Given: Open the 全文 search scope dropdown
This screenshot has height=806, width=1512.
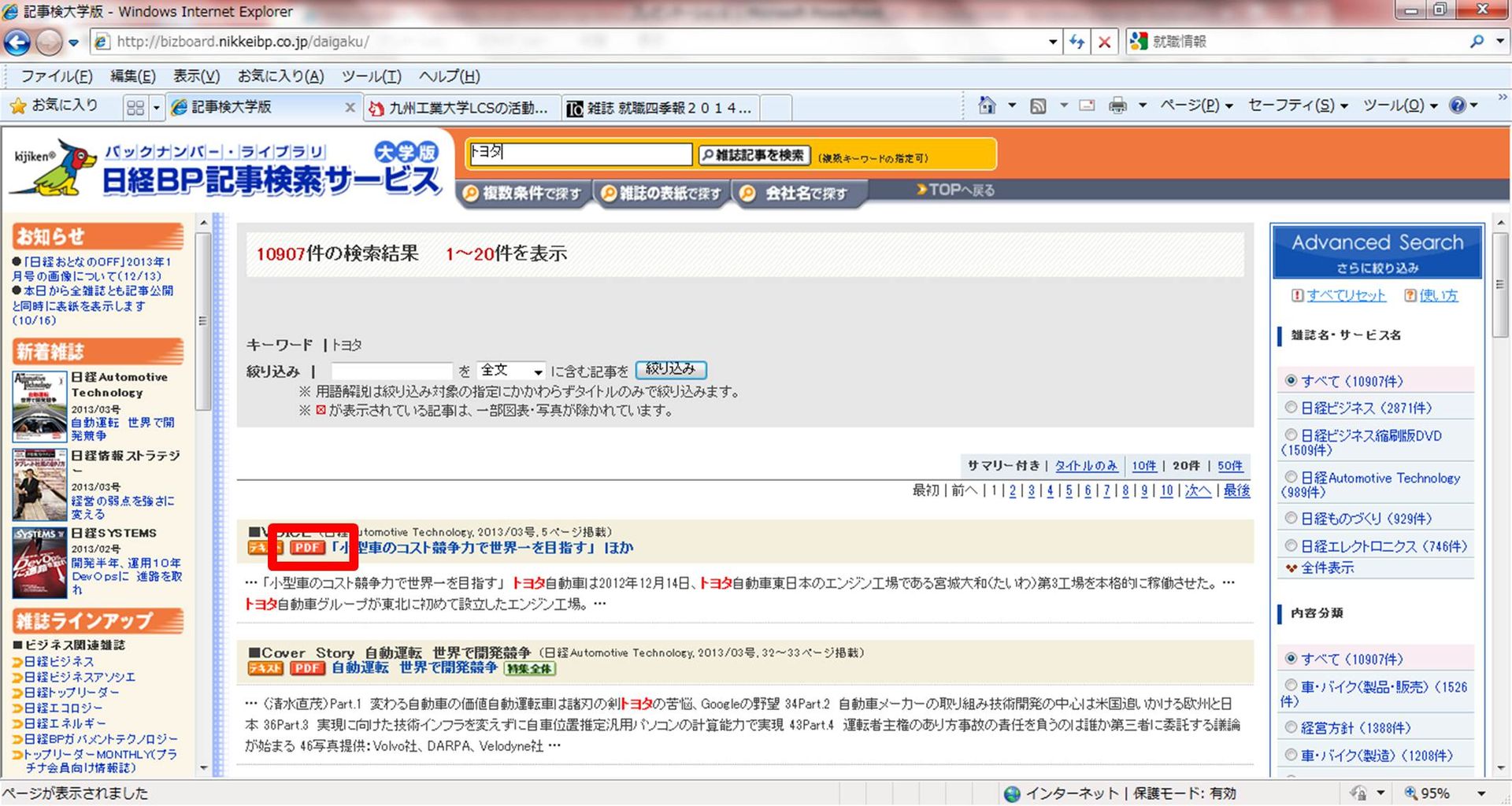Looking at the screenshot, I should [x=511, y=371].
